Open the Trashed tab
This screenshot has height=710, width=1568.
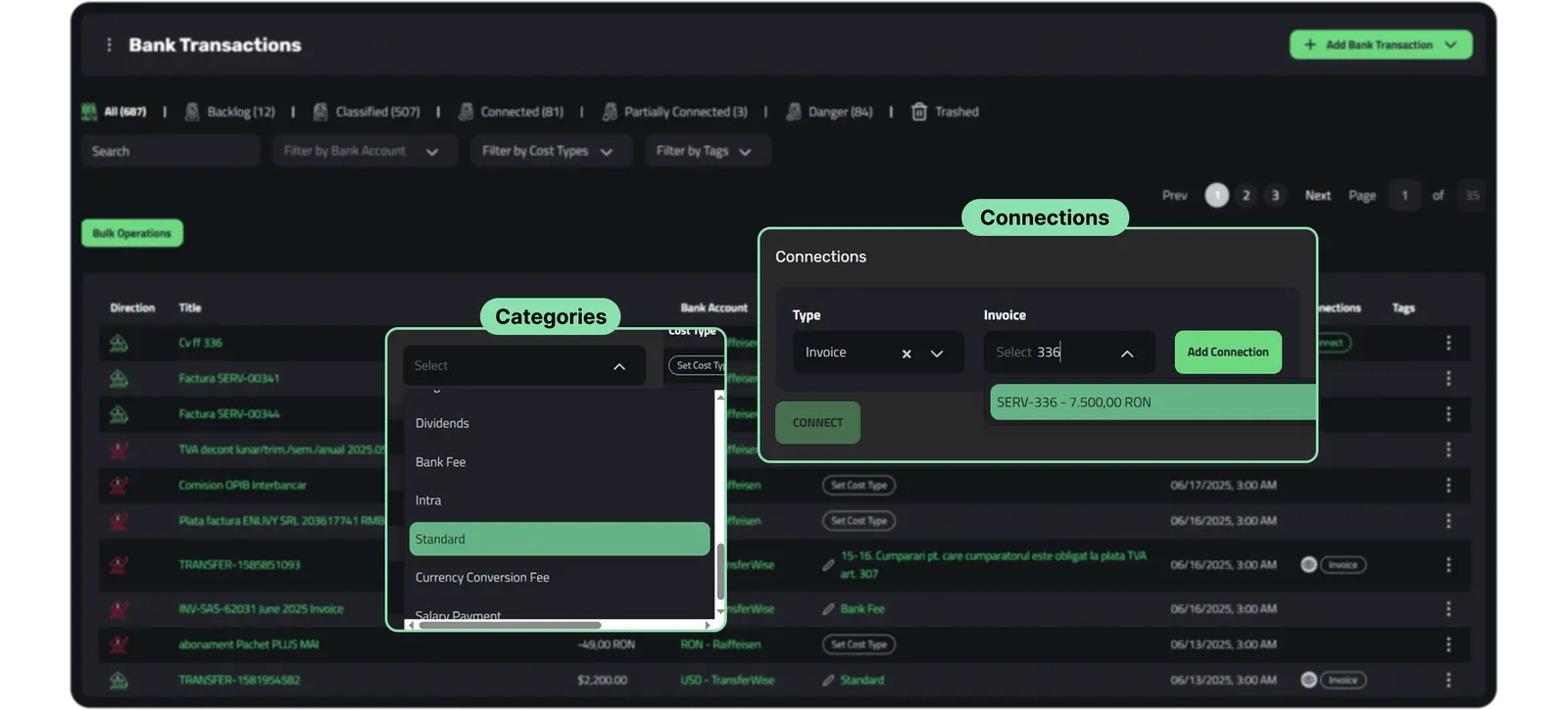pos(946,112)
